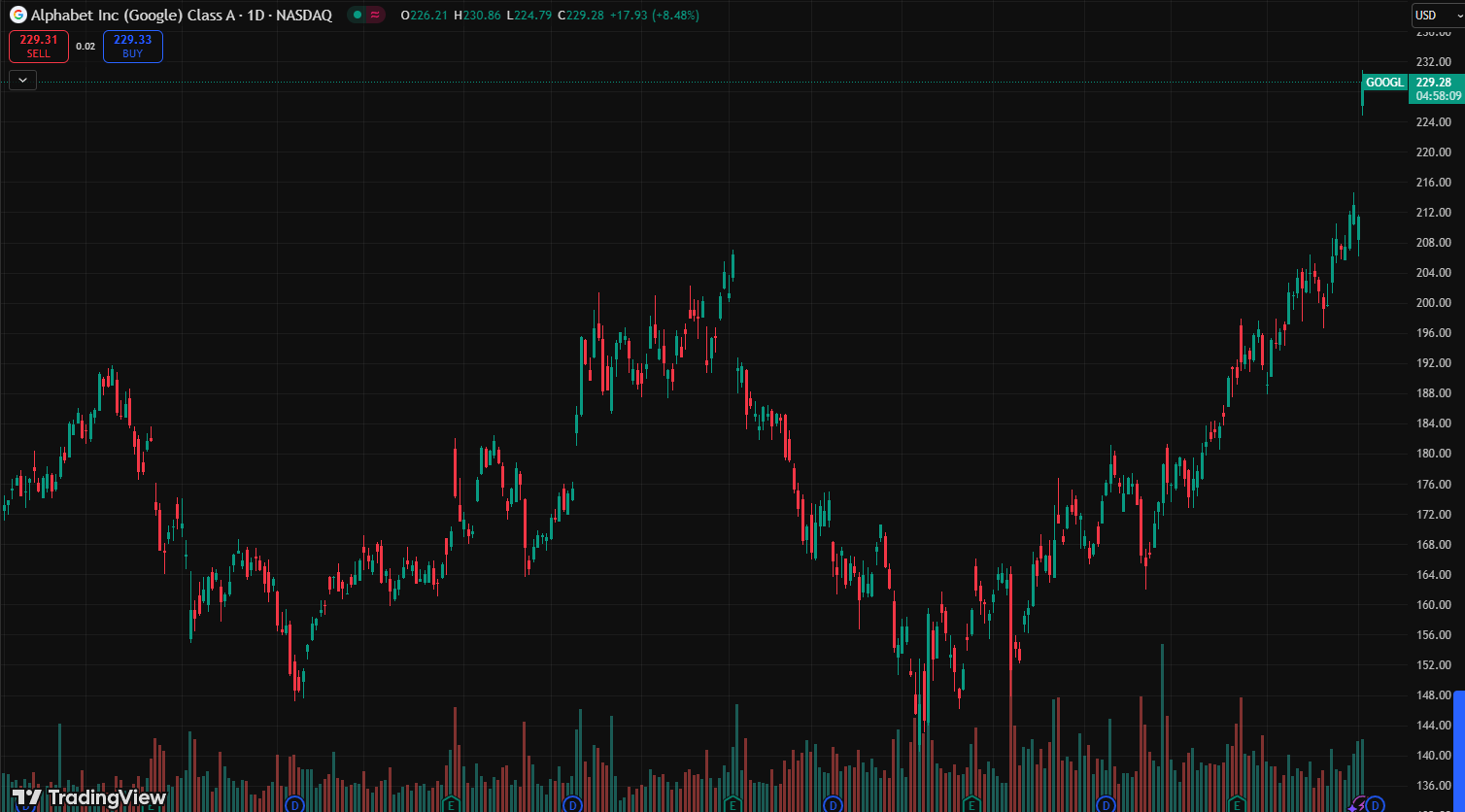Click the pink data update mode icon

375,16
